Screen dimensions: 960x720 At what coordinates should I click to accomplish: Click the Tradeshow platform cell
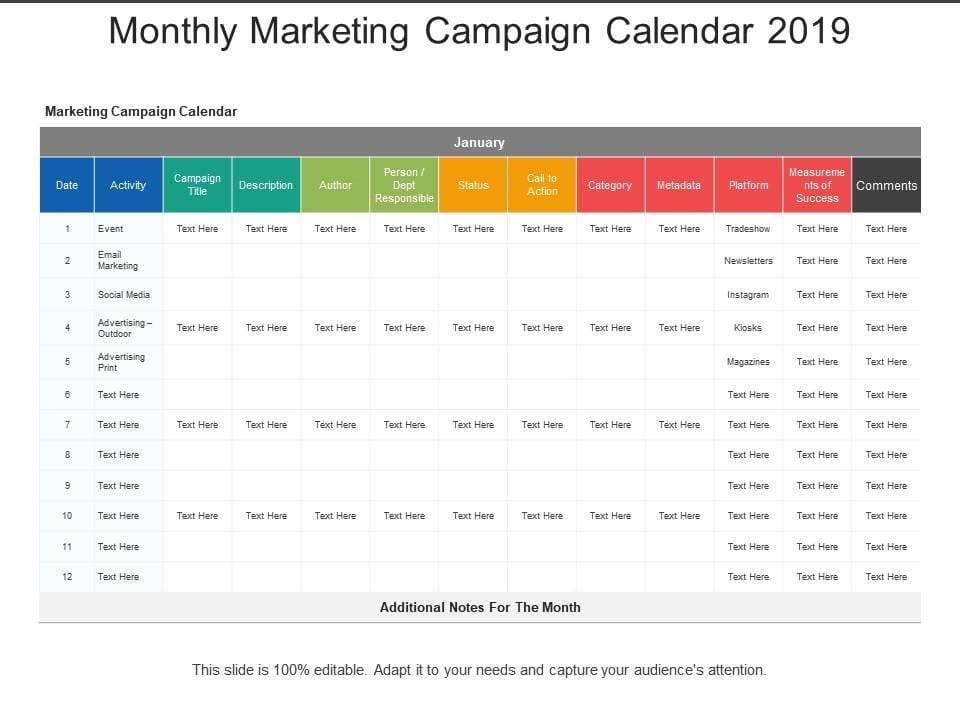pos(748,229)
